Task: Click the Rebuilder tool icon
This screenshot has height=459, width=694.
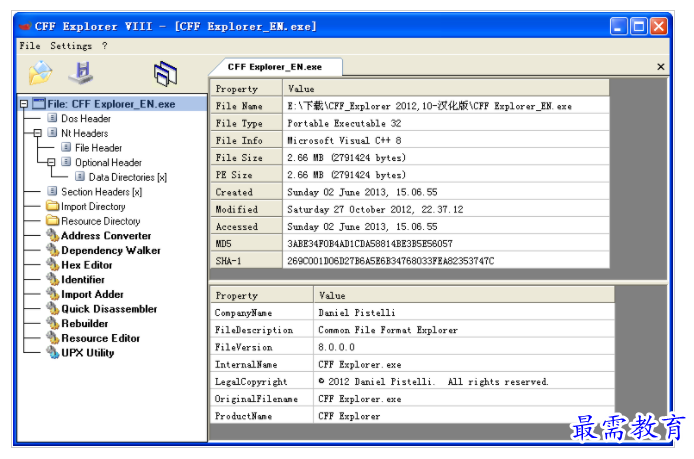Action: [x=53, y=323]
